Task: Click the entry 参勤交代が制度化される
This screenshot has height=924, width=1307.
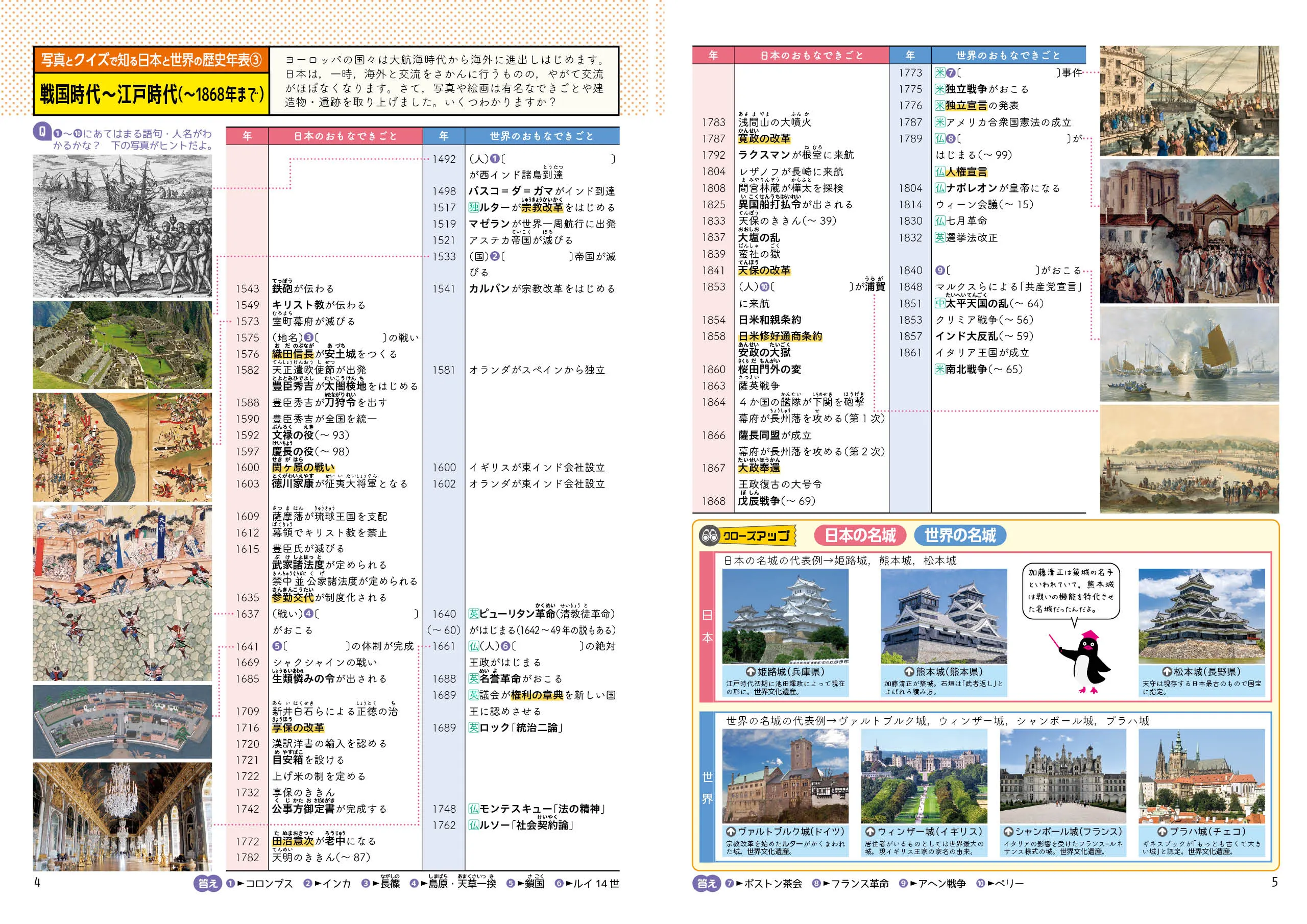Action: click(329, 597)
